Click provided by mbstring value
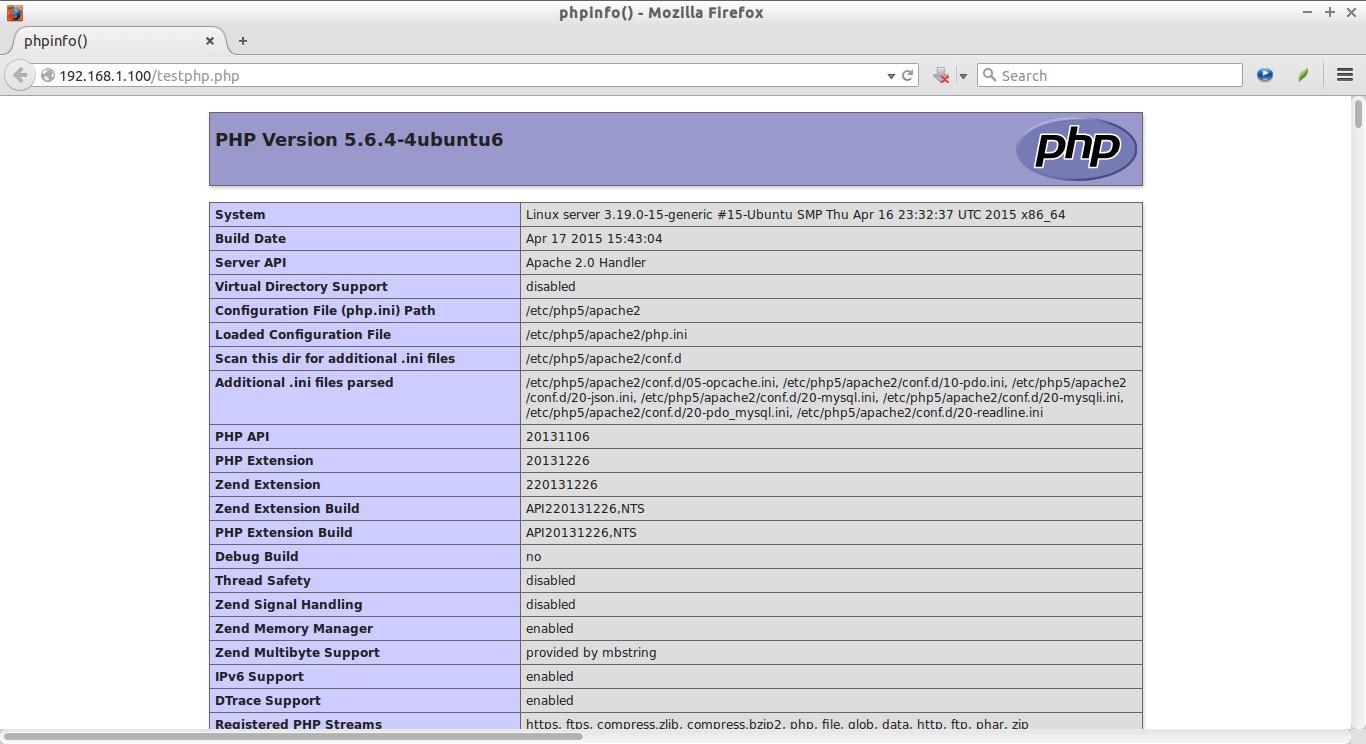The image size is (1366, 744). coord(591,652)
